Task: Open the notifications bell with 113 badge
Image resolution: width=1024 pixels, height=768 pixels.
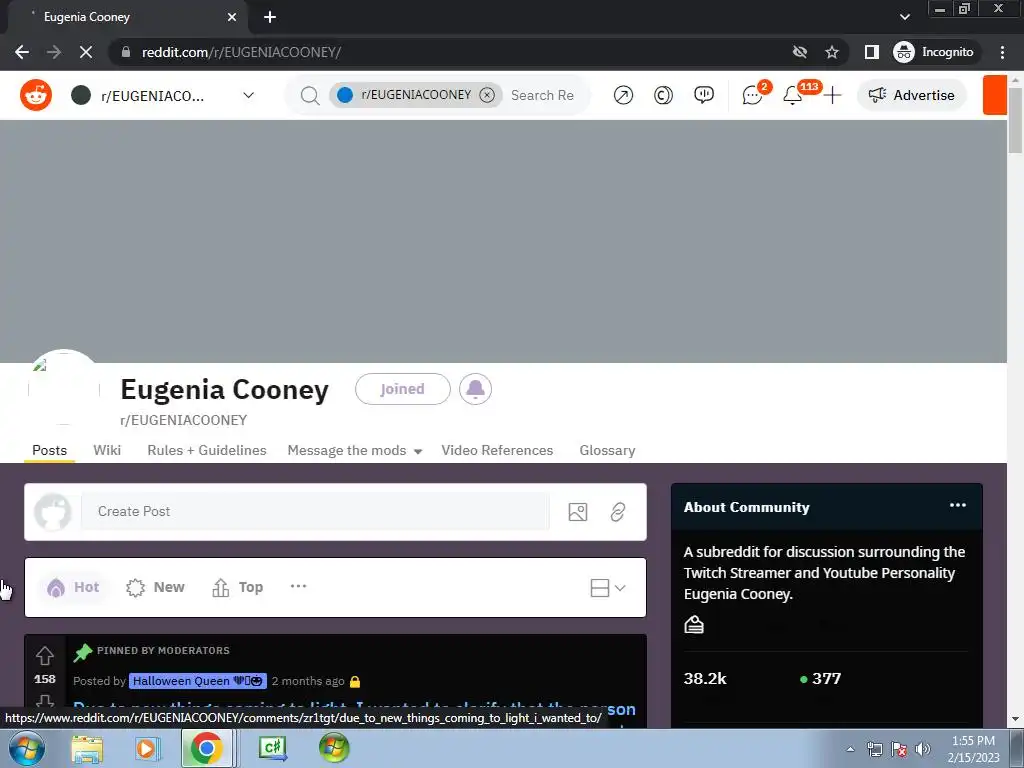Action: coord(793,95)
